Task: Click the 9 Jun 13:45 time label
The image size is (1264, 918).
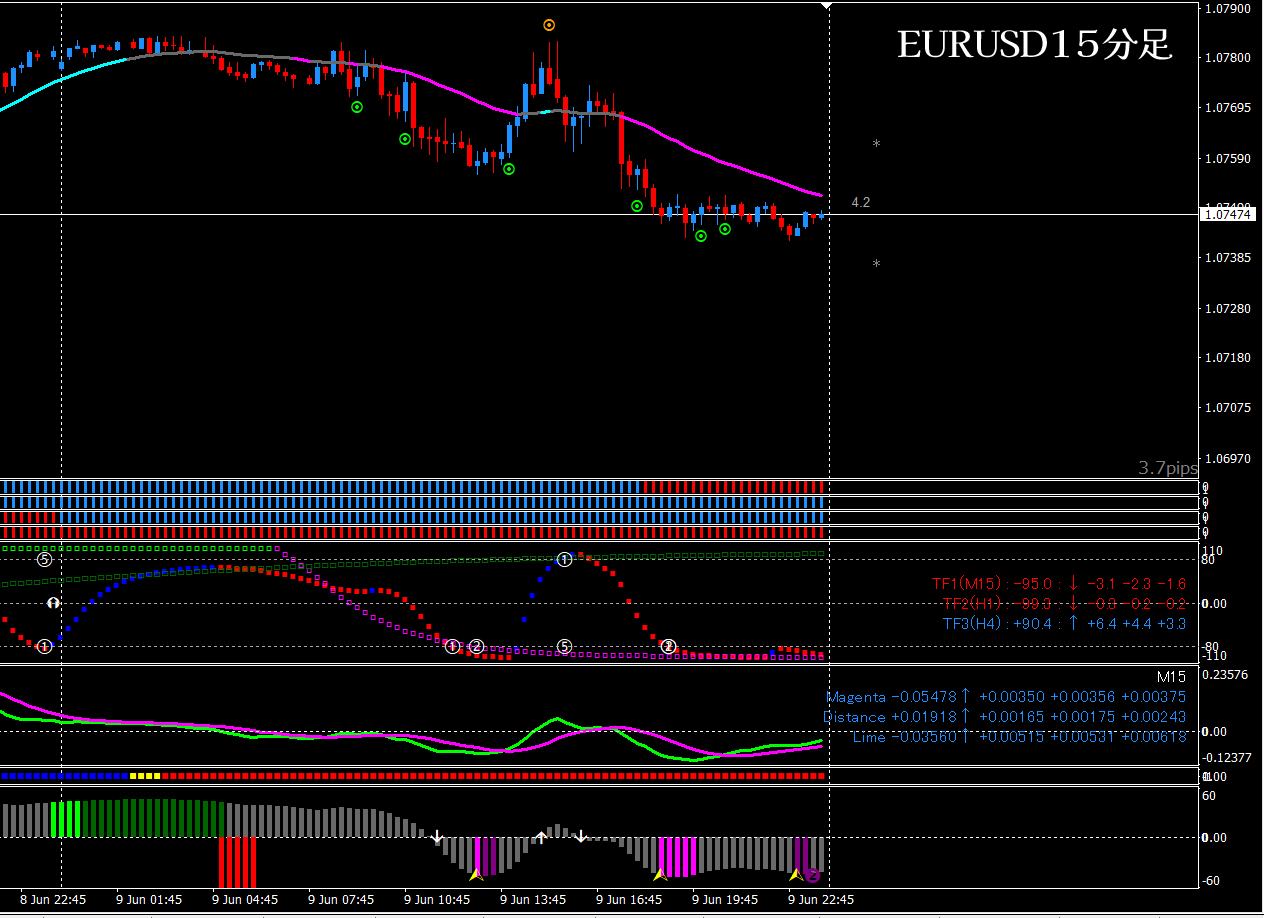Action: click(x=533, y=900)
